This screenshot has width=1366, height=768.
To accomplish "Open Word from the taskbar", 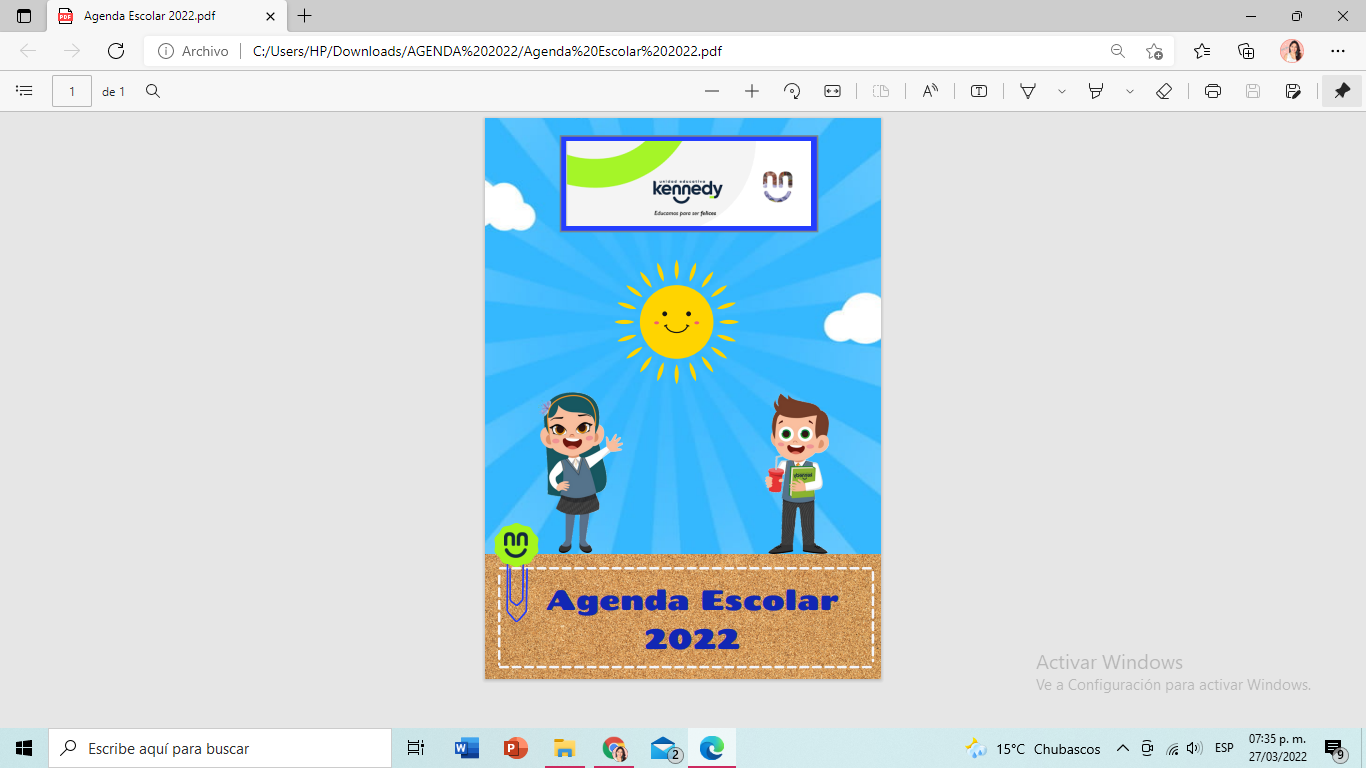I will click(x=464, y=747).
